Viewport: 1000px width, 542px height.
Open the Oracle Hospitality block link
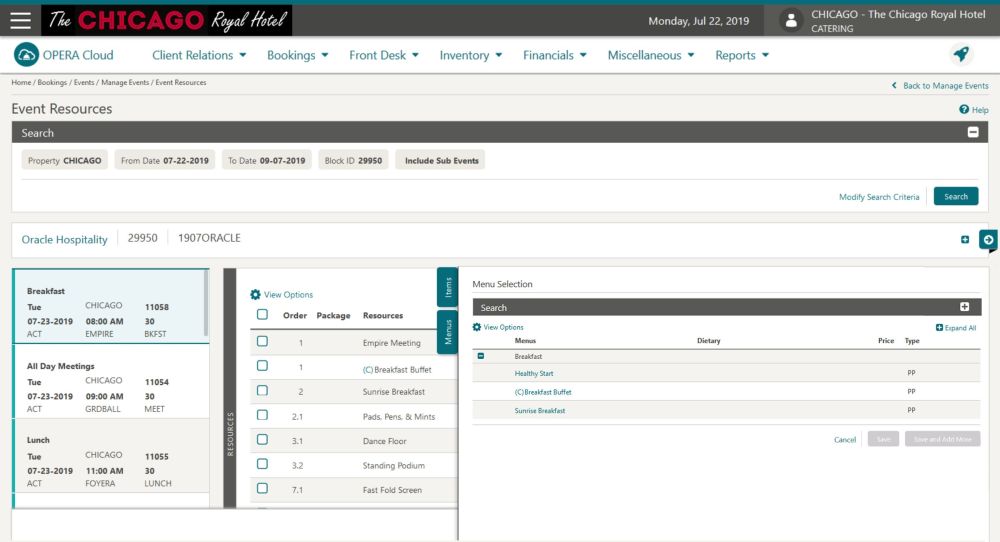[64, 240]
